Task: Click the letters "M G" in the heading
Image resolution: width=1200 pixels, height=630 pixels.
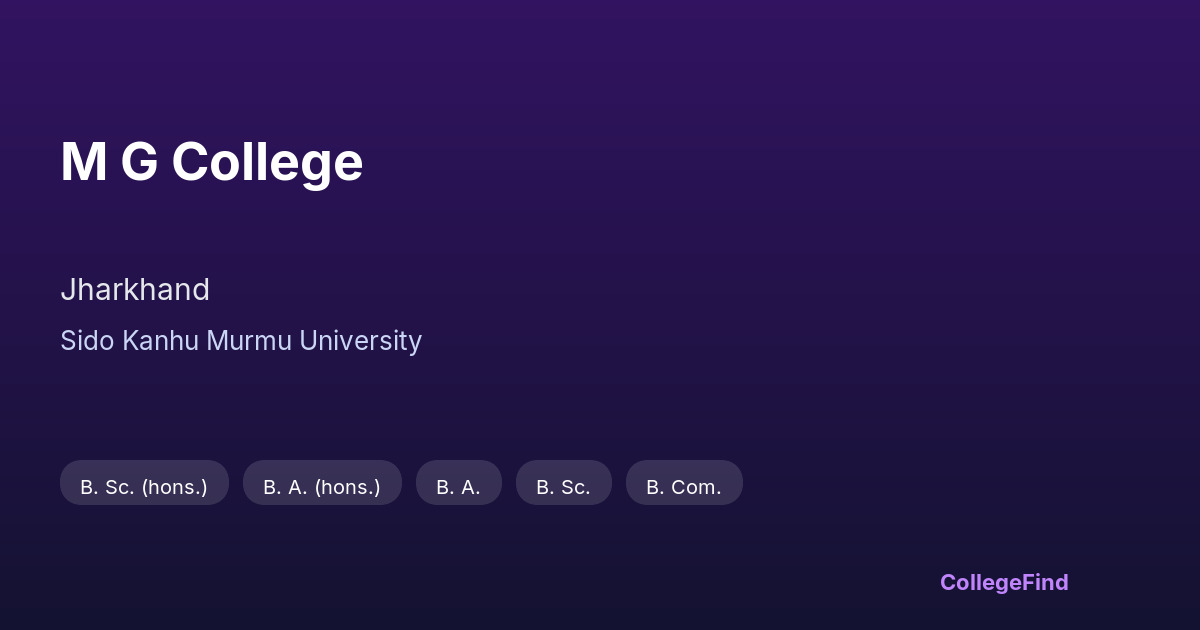Action: click(x=109, y=162)
